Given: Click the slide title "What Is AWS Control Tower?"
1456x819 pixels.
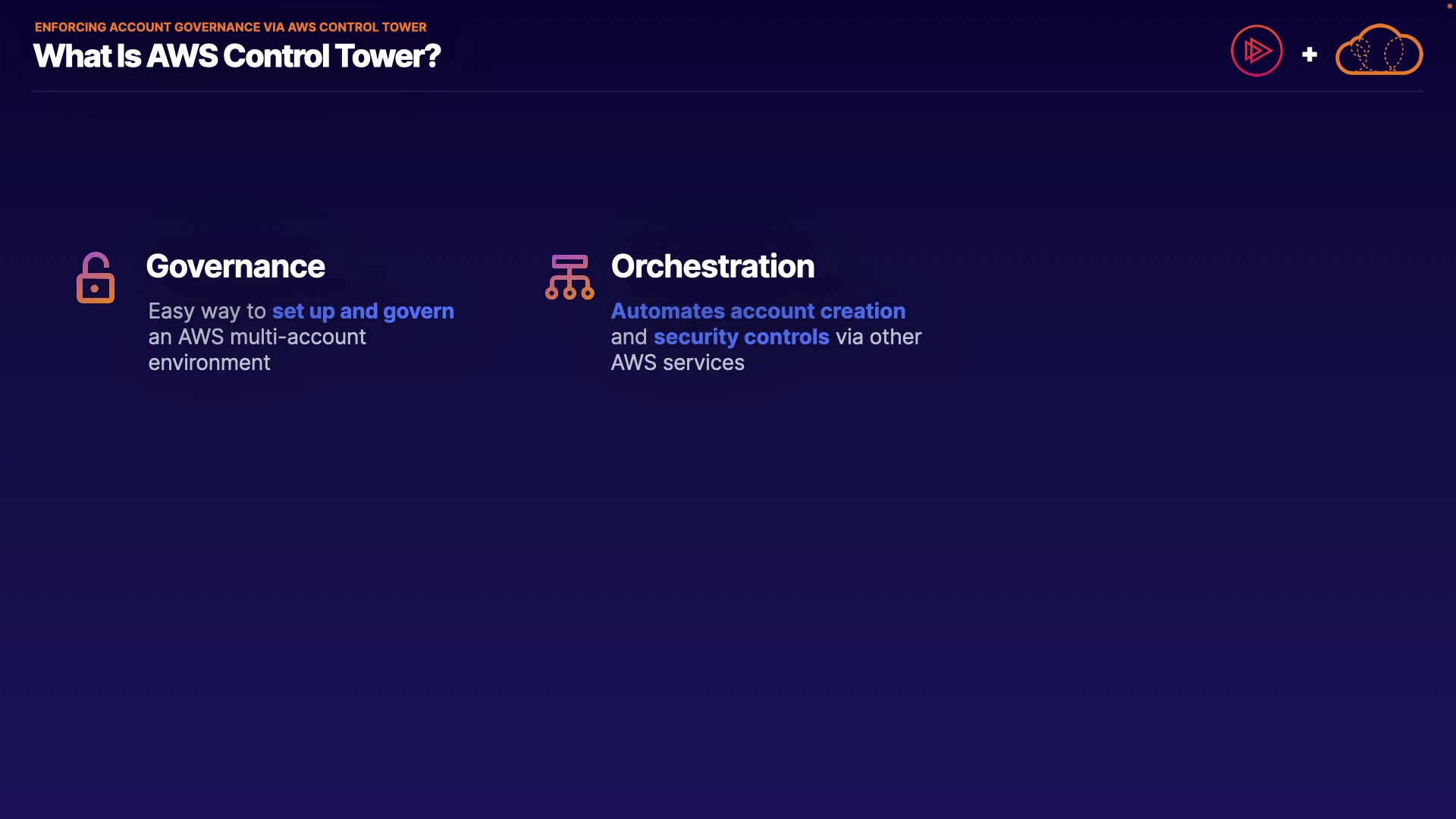Looking at the screenshot, I should point(237,56).
